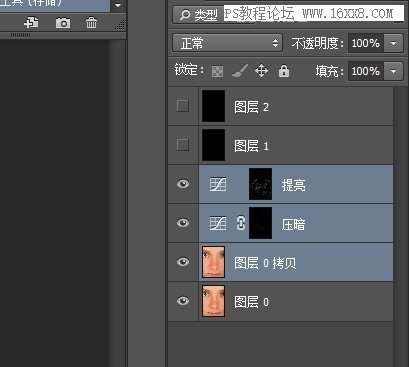The height and width of the screenshot is (367, 409).
Task: Click the 填充 fill value field
Action: (366, 71)
